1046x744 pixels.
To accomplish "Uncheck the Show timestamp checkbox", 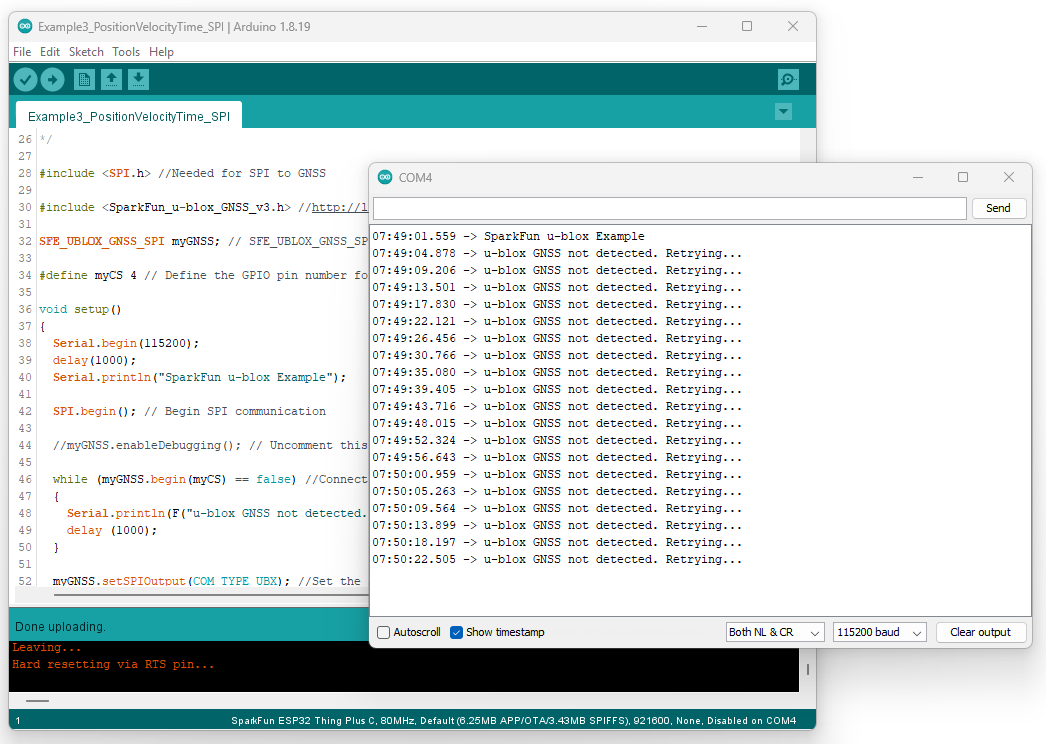I will (x=456, y=632).
